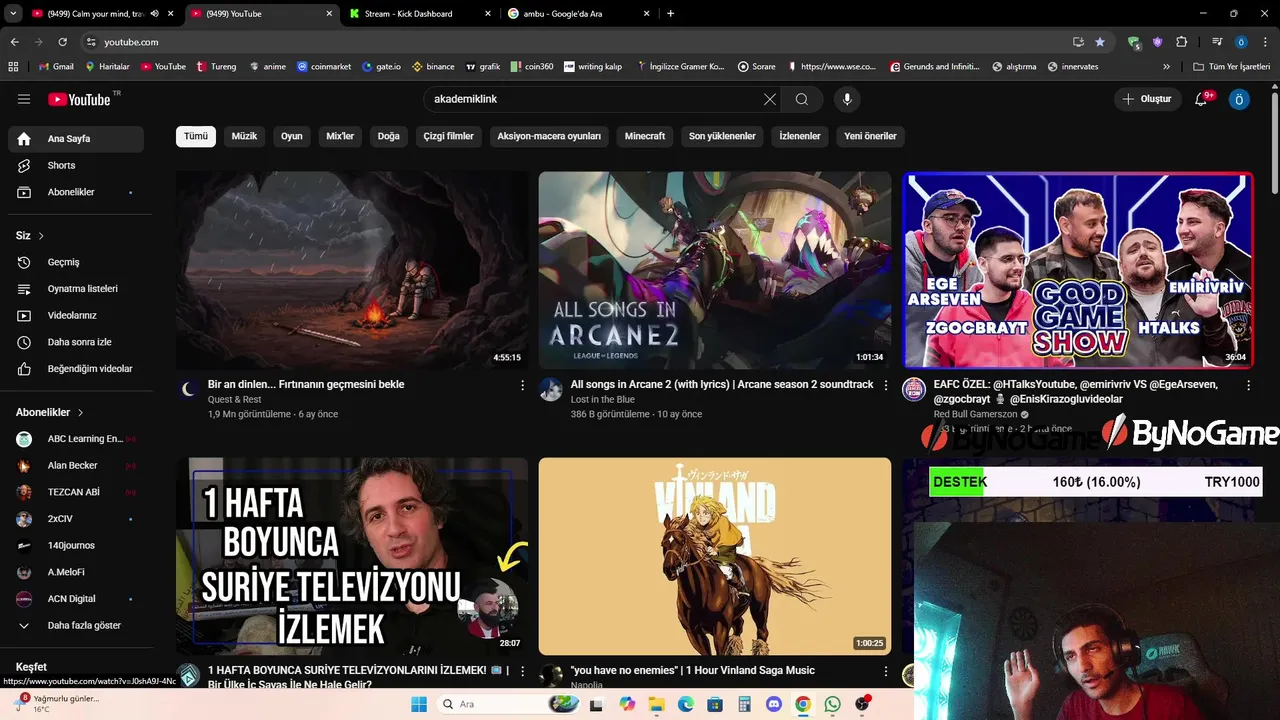Screen dimensions: 1280x720
Task: Open Beğendiğim videolar
Action: tap(76, 369)
